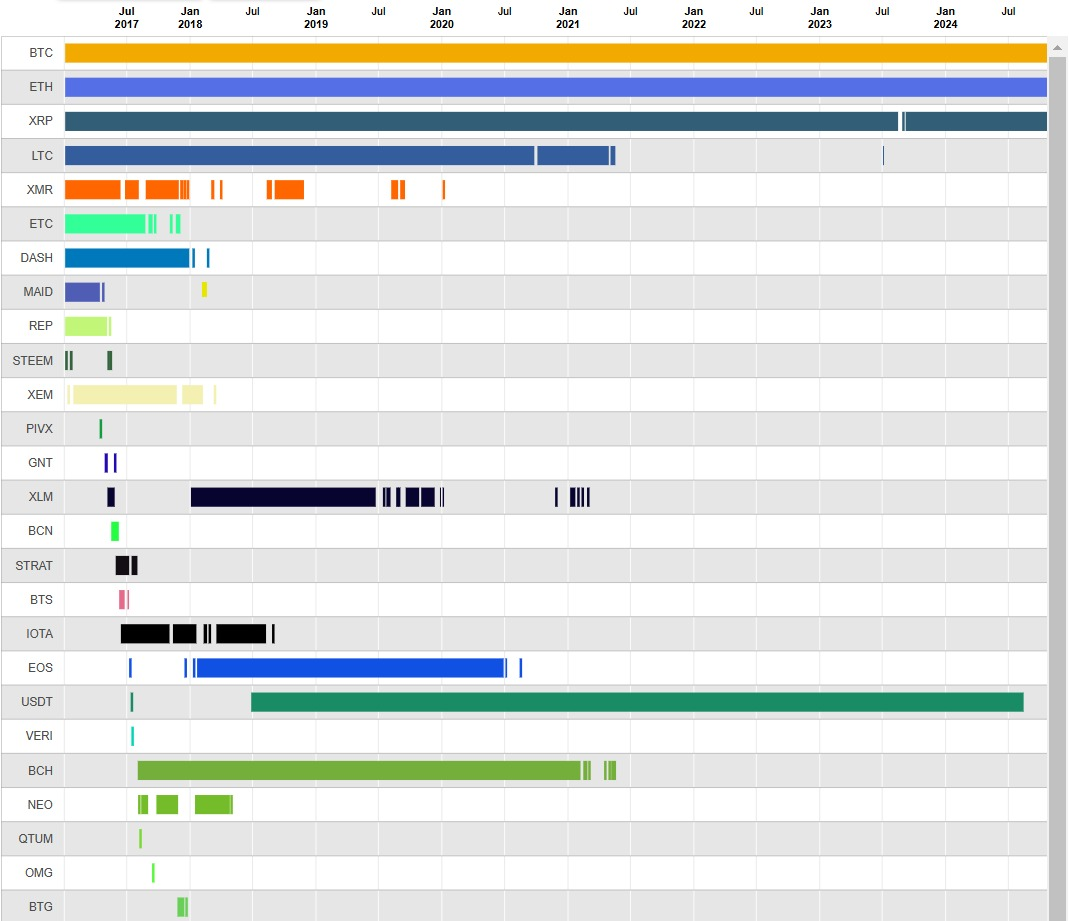Pick the XMR row label

(40, 190)
